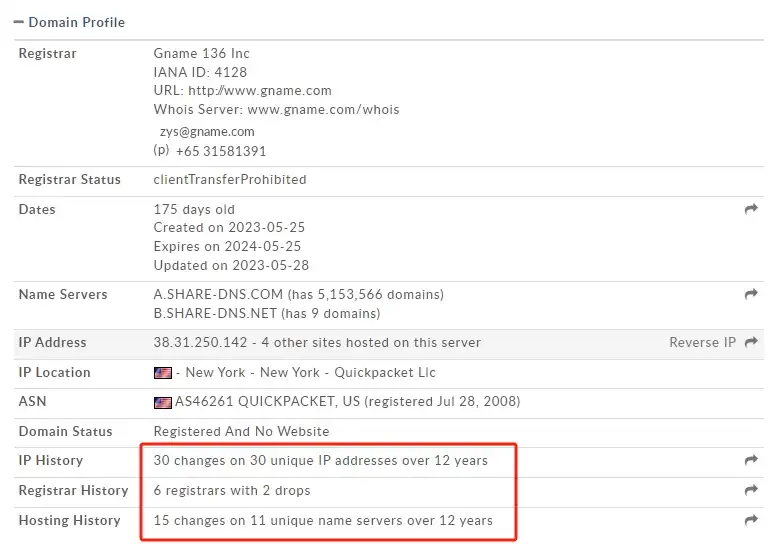Collapse the Domain Profile section

point(19,22)
